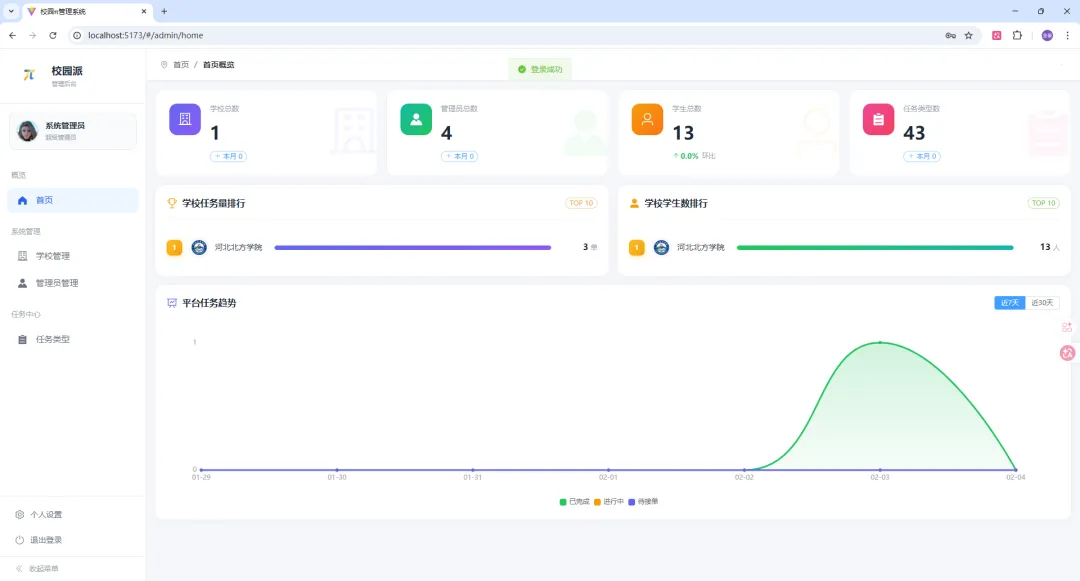Image resolution: width=1080 pixels, height=581 pixels.
Task: Switch trend chart to 近30天
Action: pyautogui.click(x=1042, y=303)
